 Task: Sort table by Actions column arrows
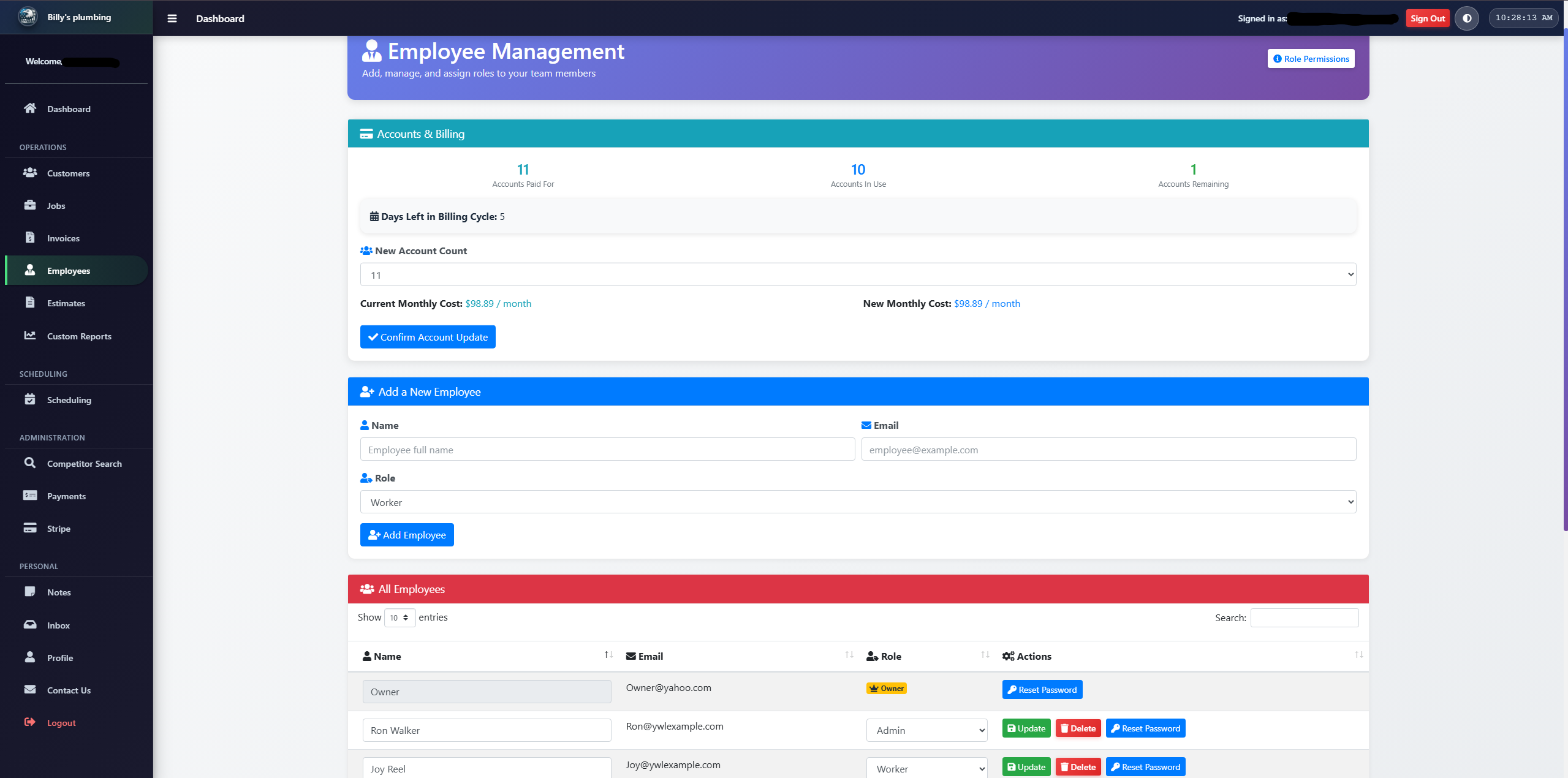(x=1359, y=655)
